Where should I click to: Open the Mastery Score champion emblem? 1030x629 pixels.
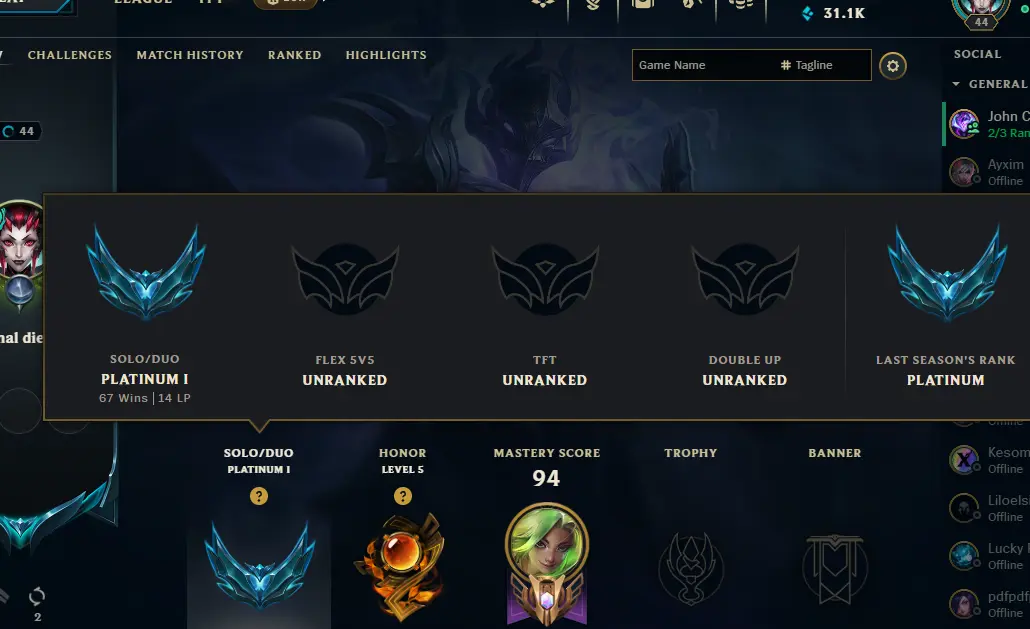547,565
